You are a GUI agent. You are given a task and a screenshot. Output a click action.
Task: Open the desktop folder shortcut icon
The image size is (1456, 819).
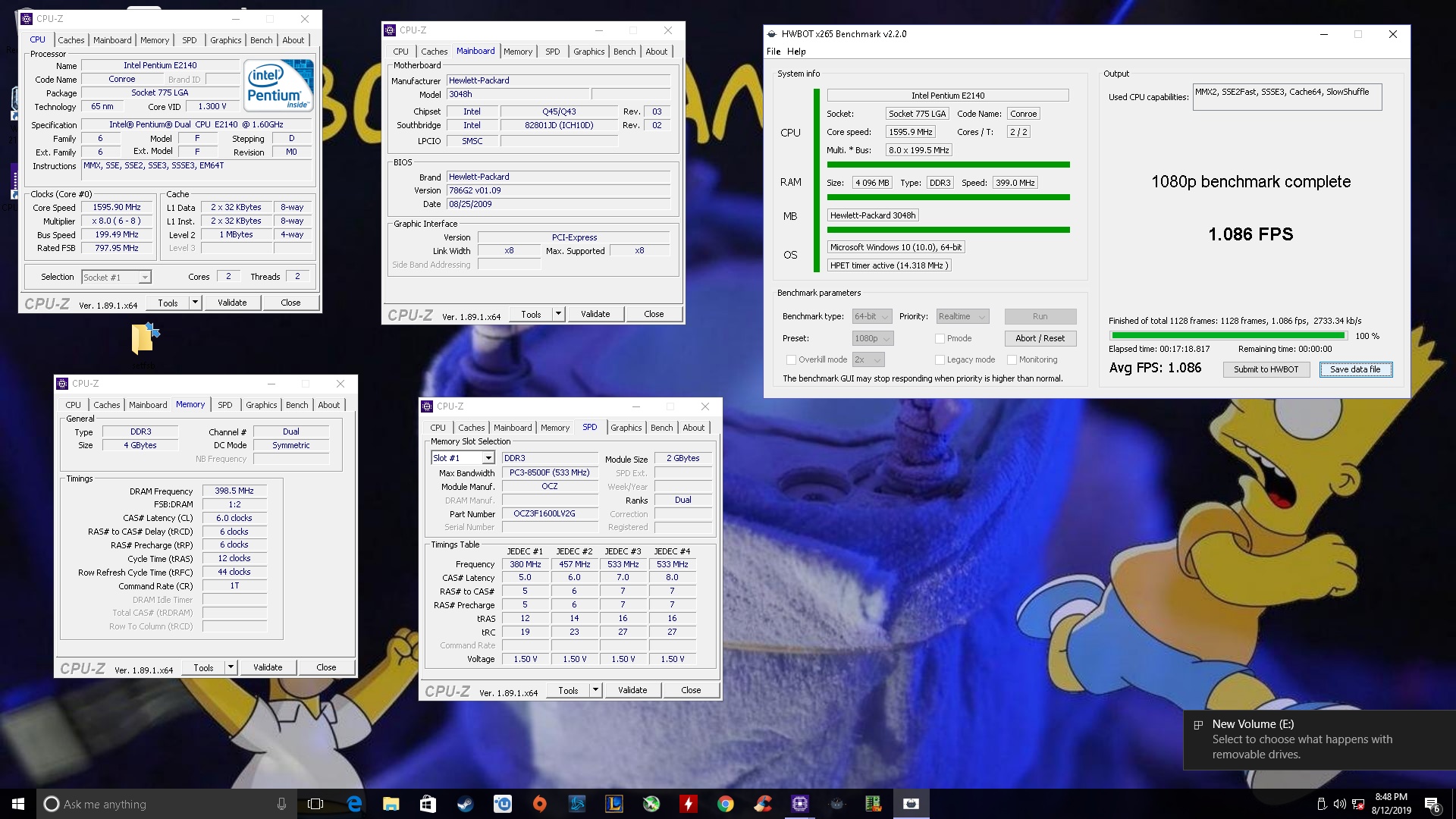144,338
